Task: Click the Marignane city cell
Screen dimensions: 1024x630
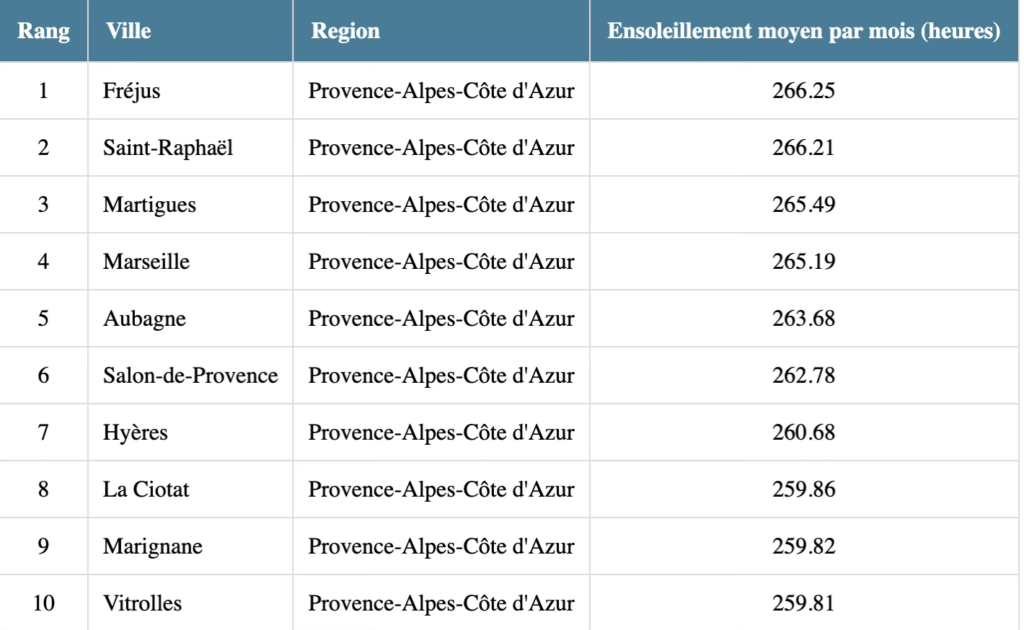Action: (153, 547)
